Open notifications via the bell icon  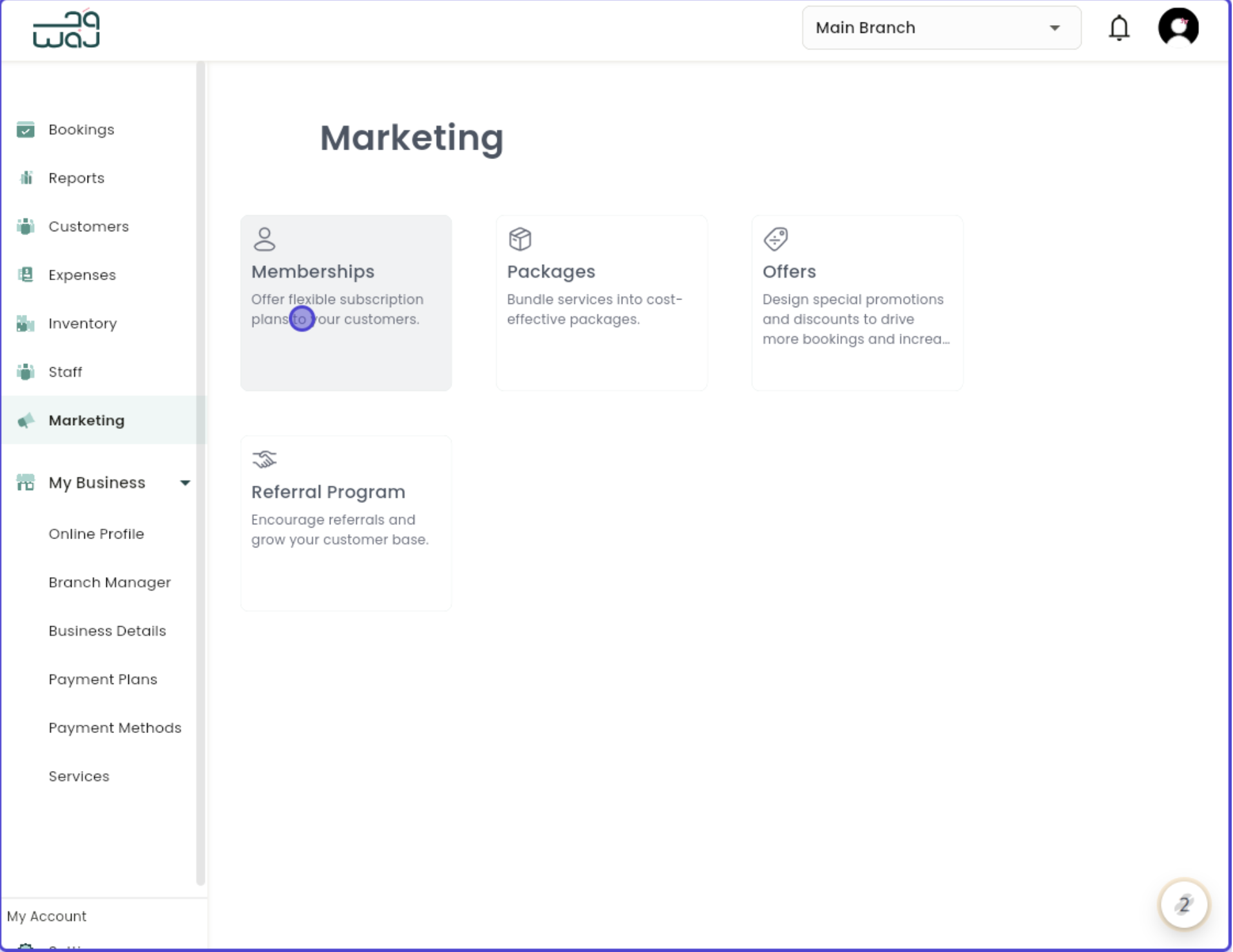pyautogui.click(x=1119, y=28)
